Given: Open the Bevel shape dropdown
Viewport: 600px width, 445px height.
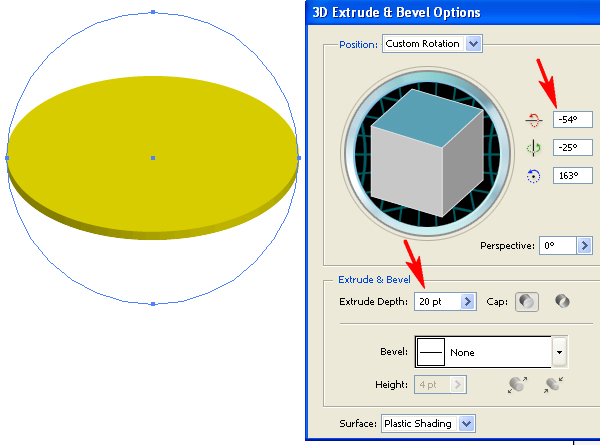Looking at the screenshot, I should point(559,352).
